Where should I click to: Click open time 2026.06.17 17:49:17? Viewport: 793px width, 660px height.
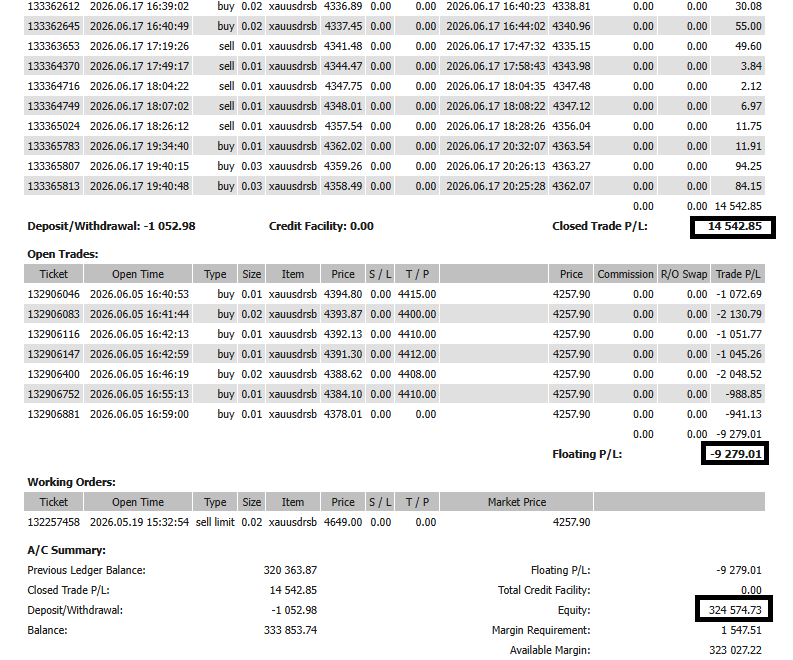point(139,66)
